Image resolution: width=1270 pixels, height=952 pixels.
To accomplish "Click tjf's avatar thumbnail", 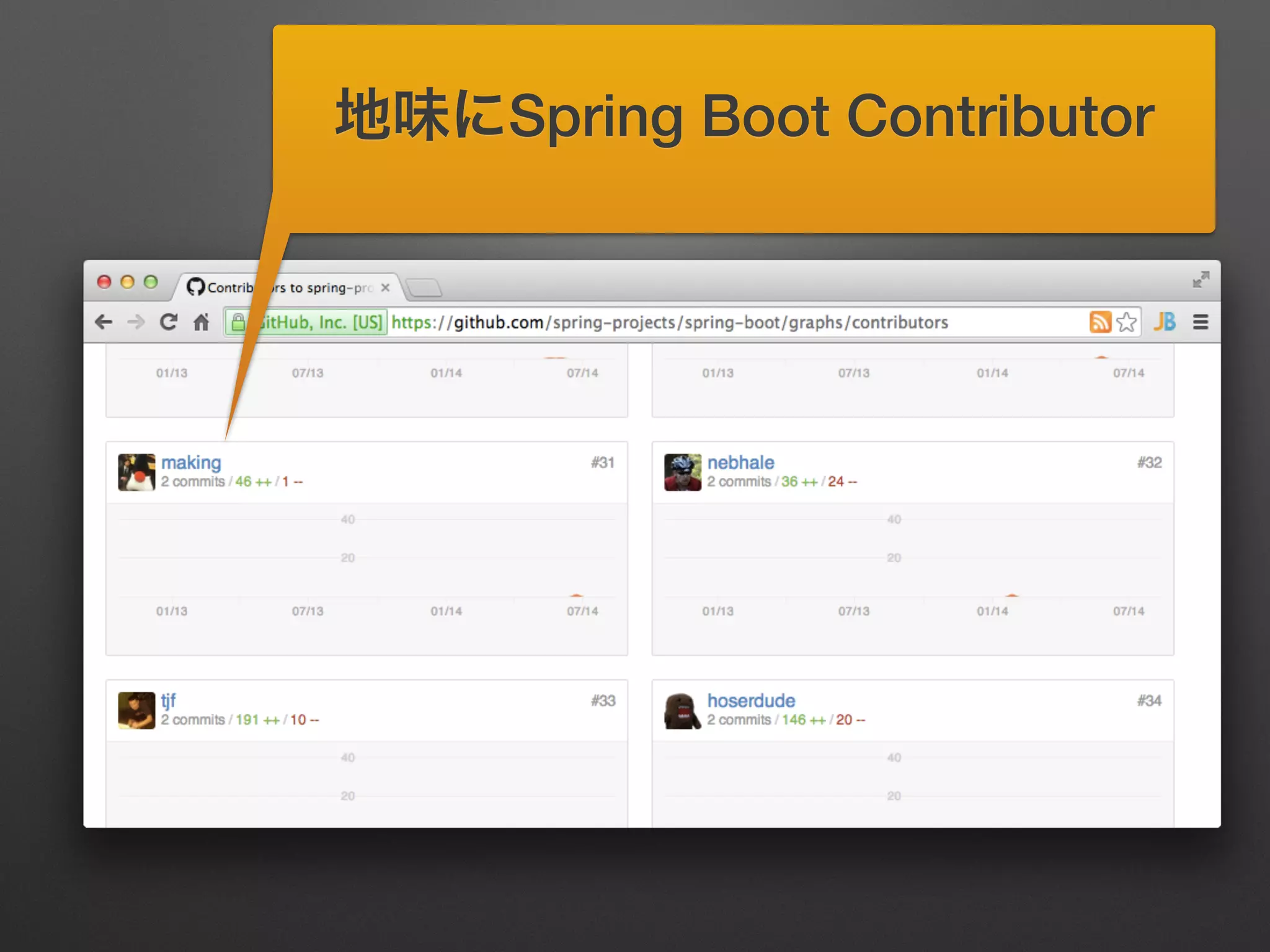I will 136,710.
